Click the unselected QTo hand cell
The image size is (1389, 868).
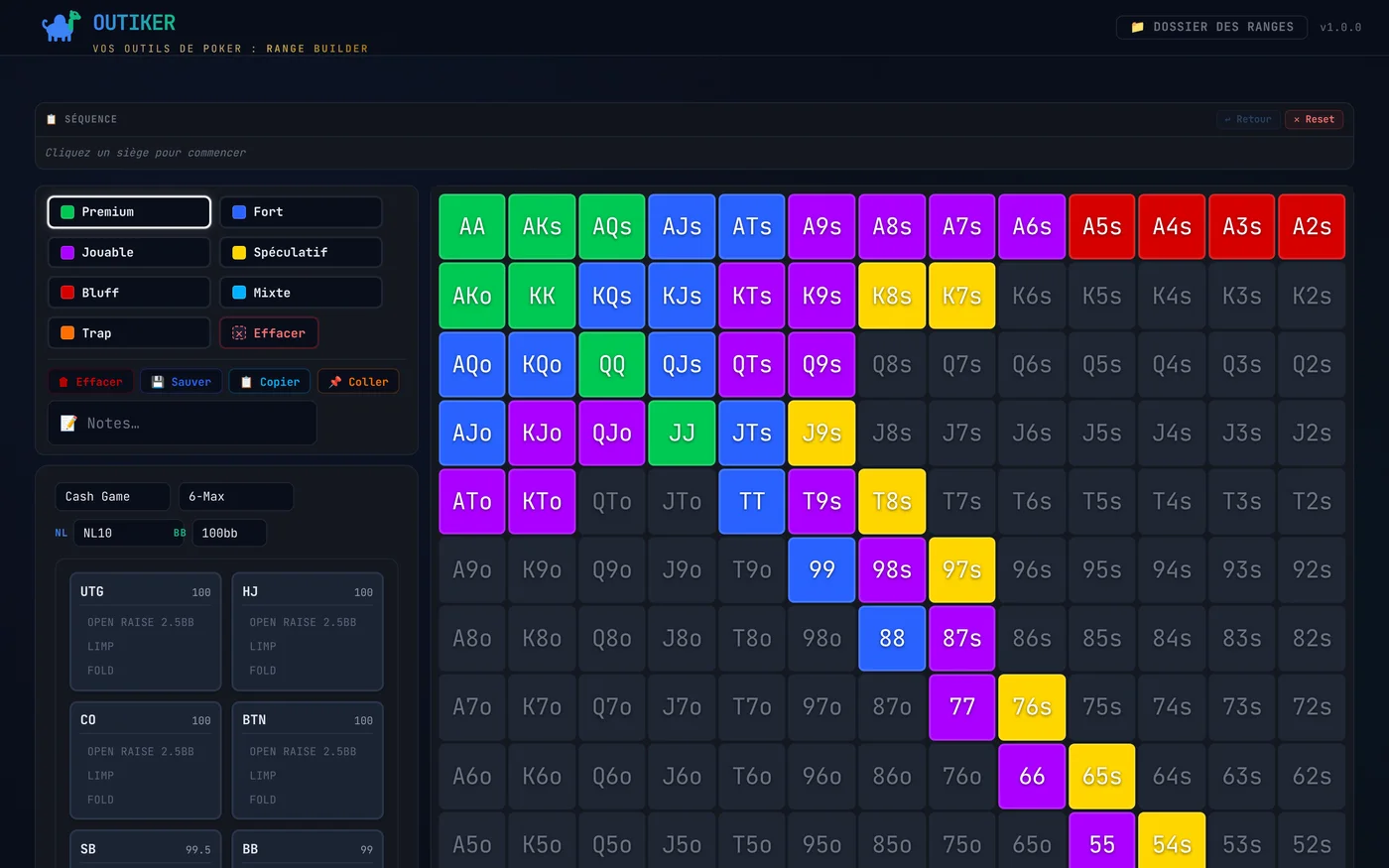point(612,501)
